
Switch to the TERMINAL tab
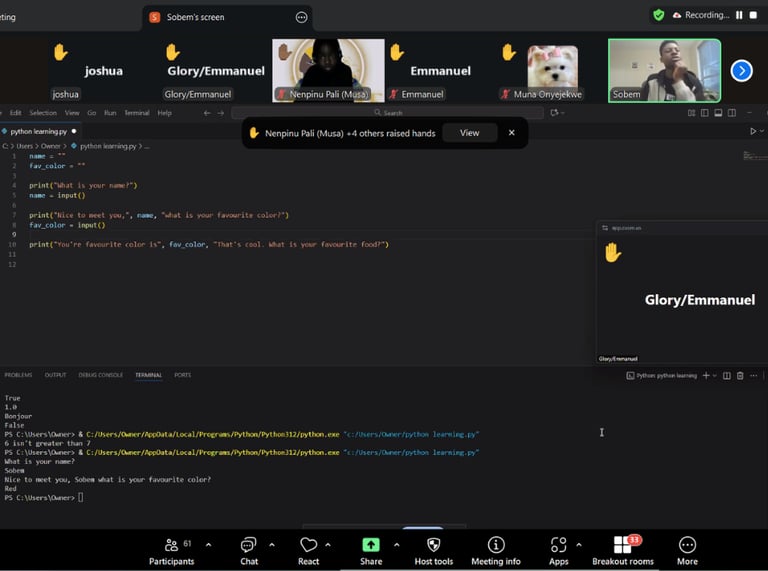(148, 375)
